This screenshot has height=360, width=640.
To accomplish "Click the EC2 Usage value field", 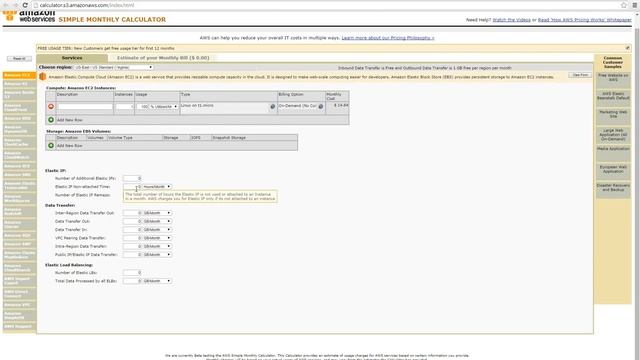I will 142,107.
